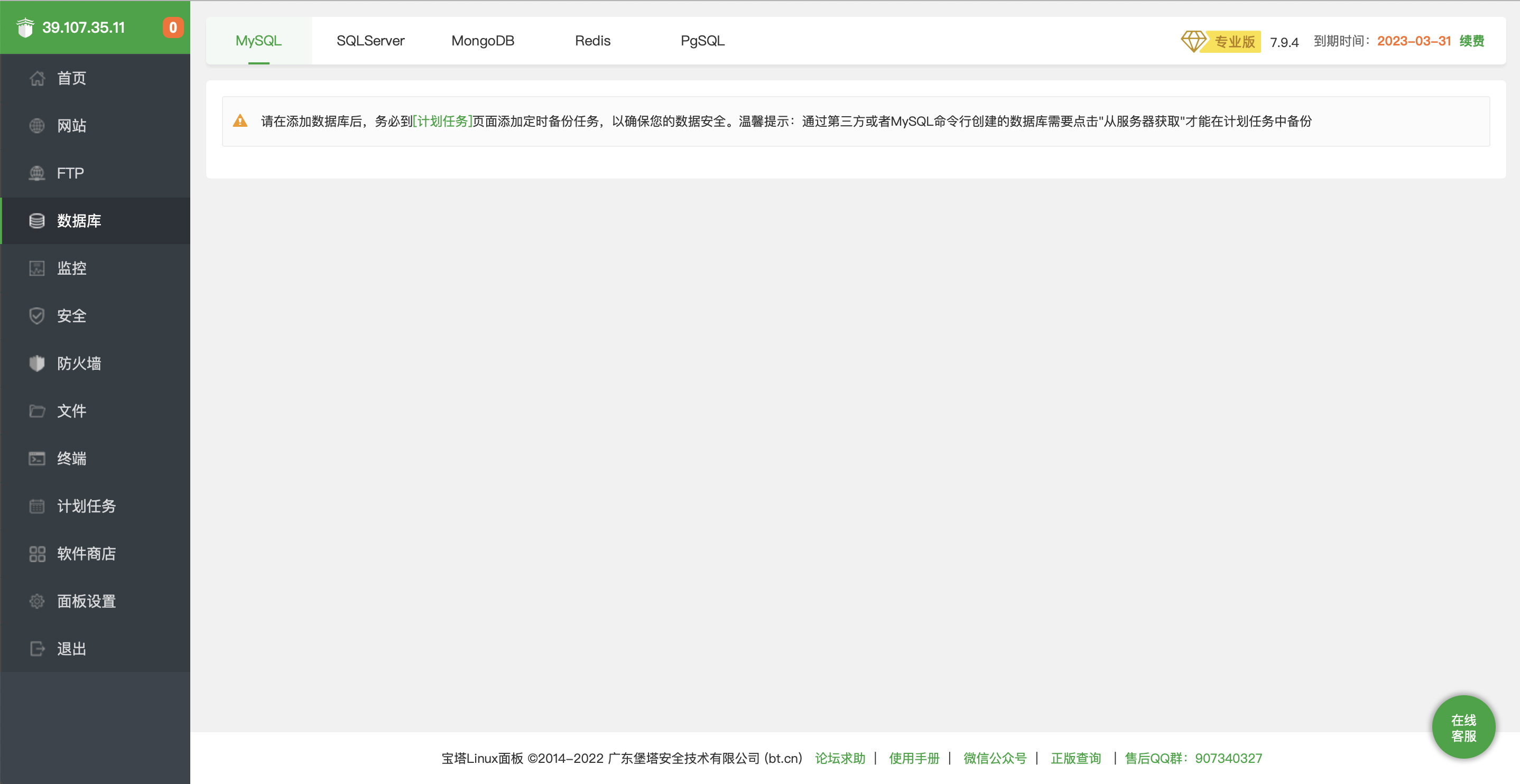Click the FTP globe icon in sidebar
The height and width of the screenshot is (784, 1520).
click(37, 173)
